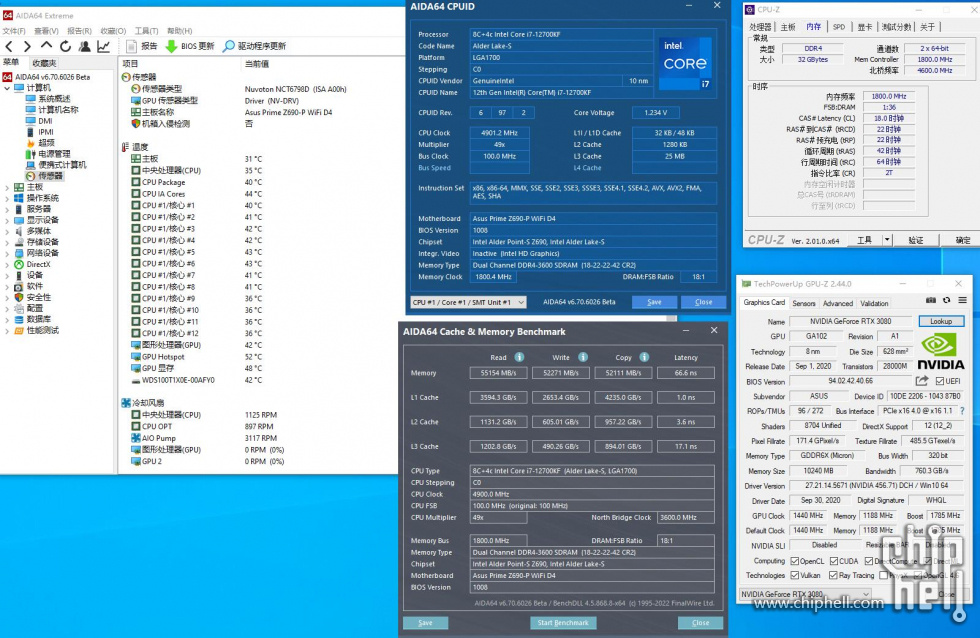
Task: Click the green BIOS 更新 arrow icon
Action: [x=171, y=46]
